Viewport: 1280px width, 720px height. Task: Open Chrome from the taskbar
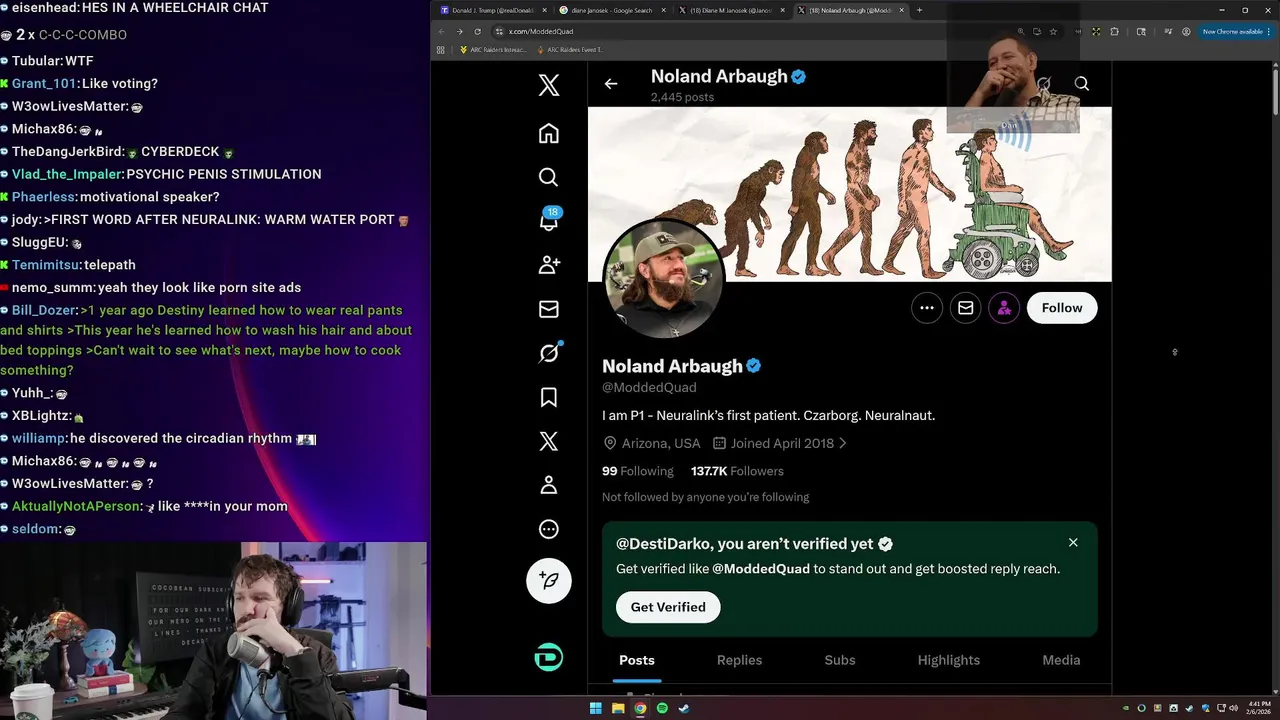click(x=640, y=708)
